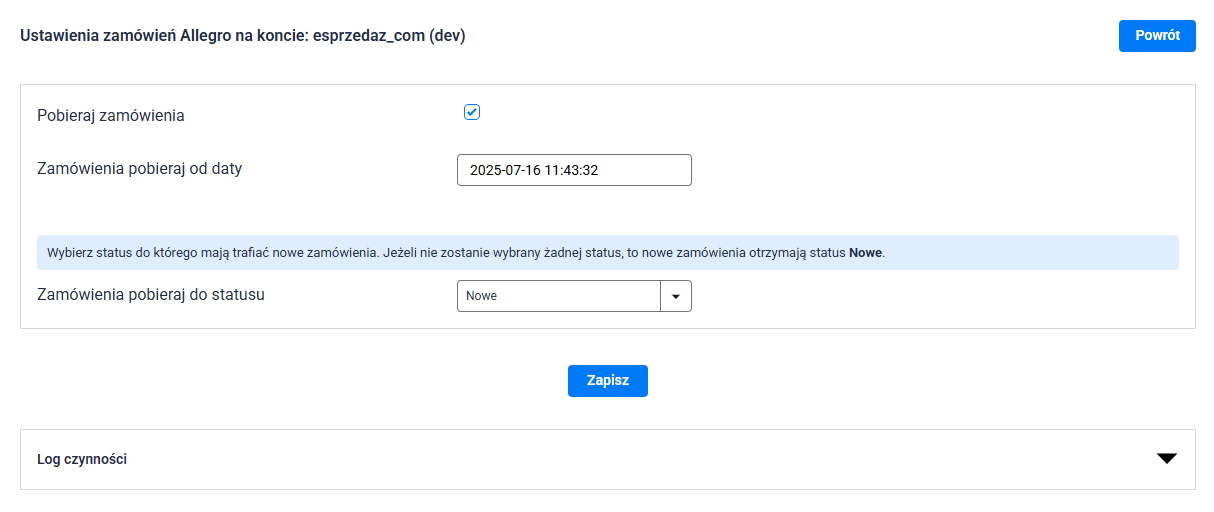Click the 'Zamówienia pobieraj od daty' label
Screen dimensions: 1214x512
pyautogui.click(x=139, y=168)
